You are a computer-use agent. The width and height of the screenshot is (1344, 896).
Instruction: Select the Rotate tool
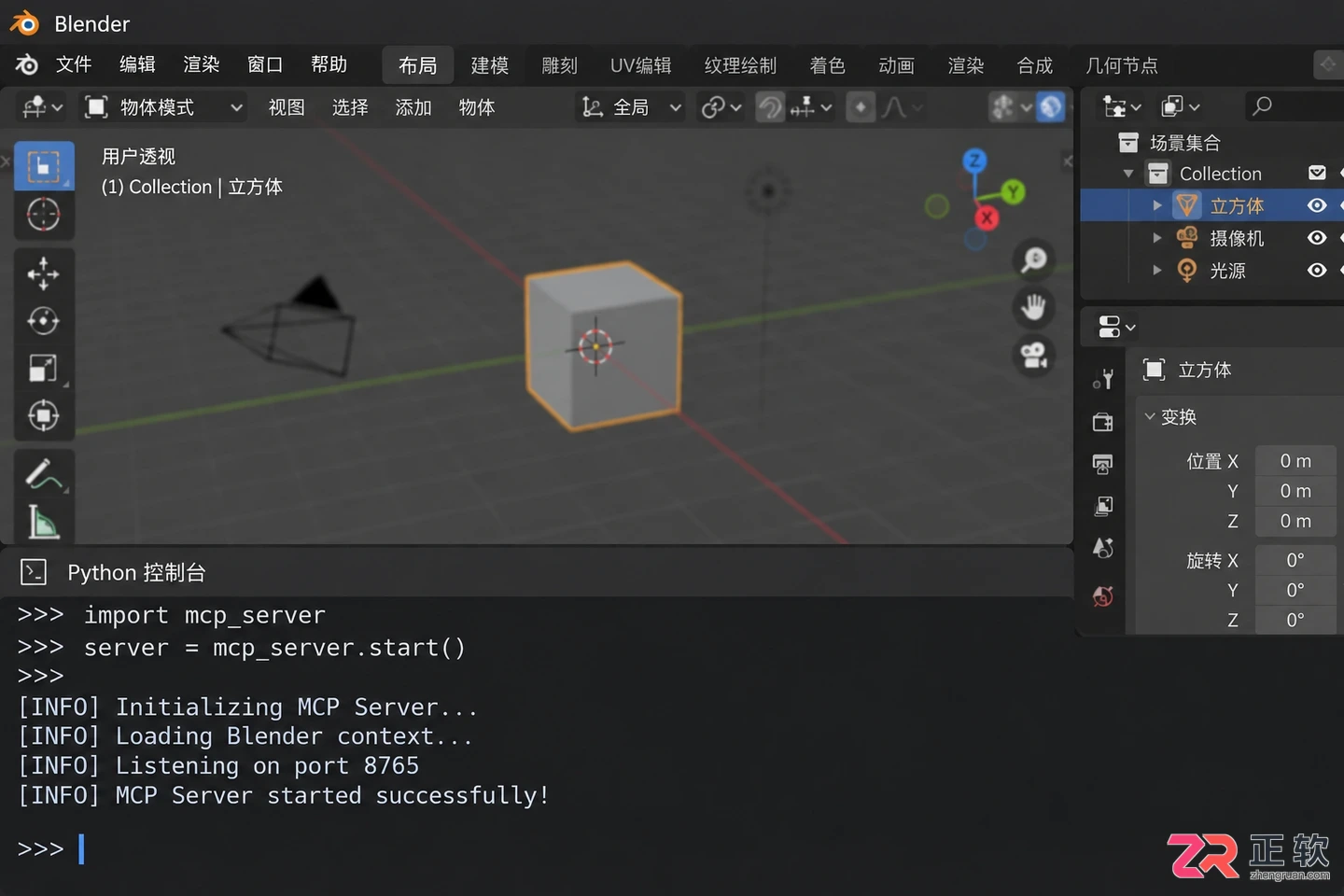point(44,321)
